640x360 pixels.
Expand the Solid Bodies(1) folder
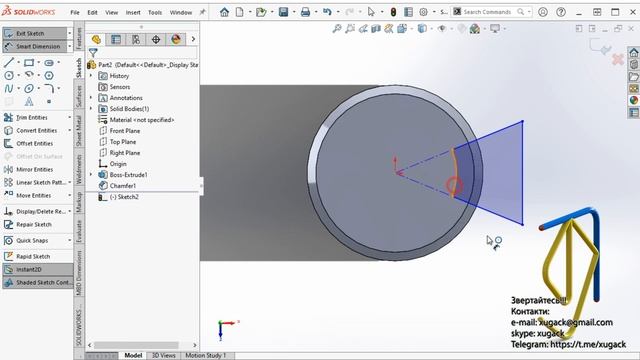[91, 109]
